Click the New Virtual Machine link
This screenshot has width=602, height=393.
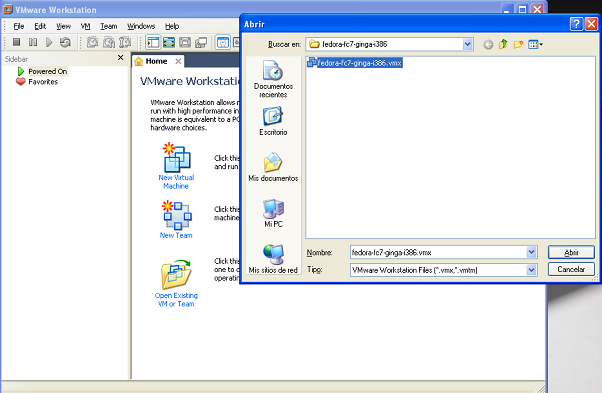(x=176, y=182)
